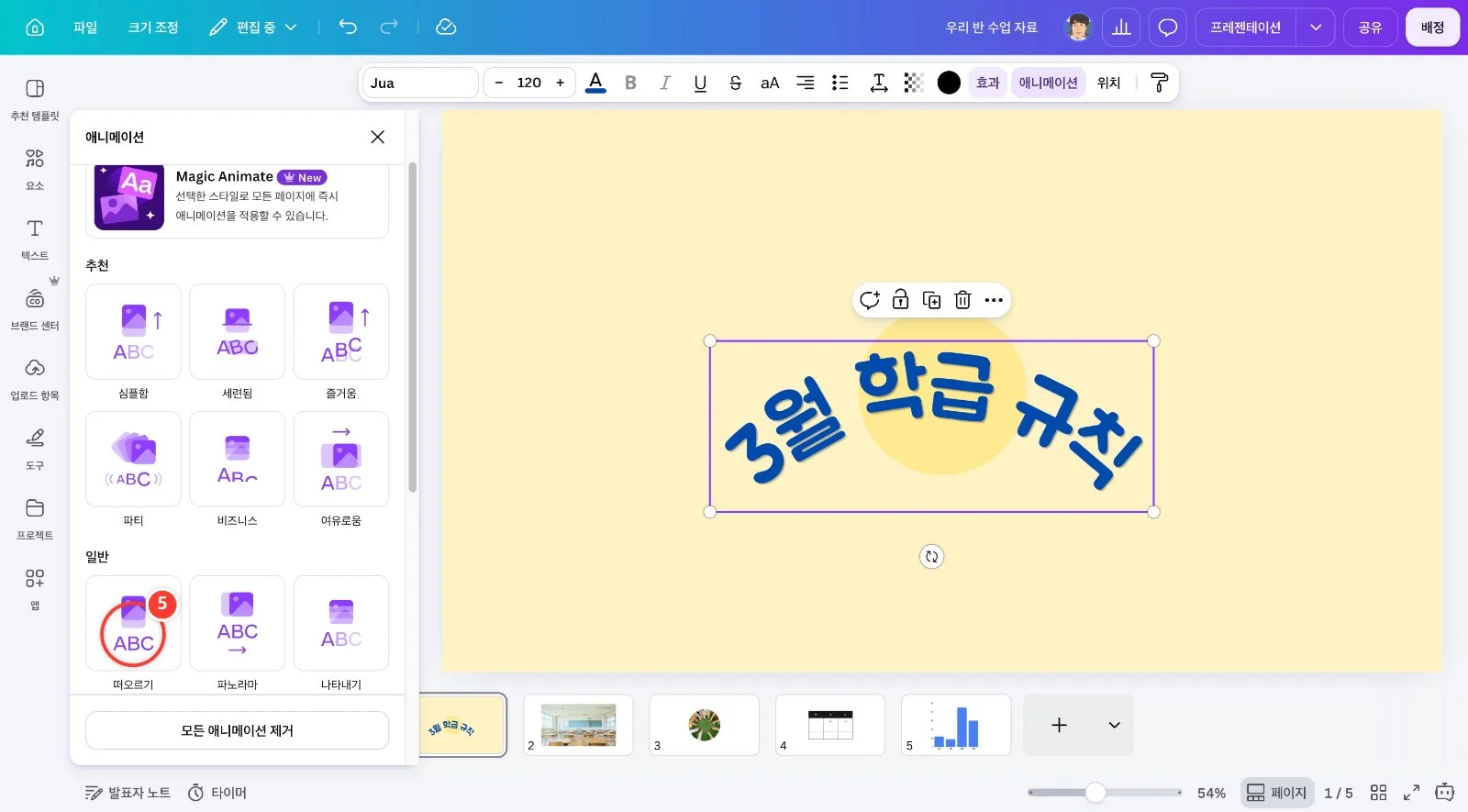Check the cloud save status icon

click(446, 28)
